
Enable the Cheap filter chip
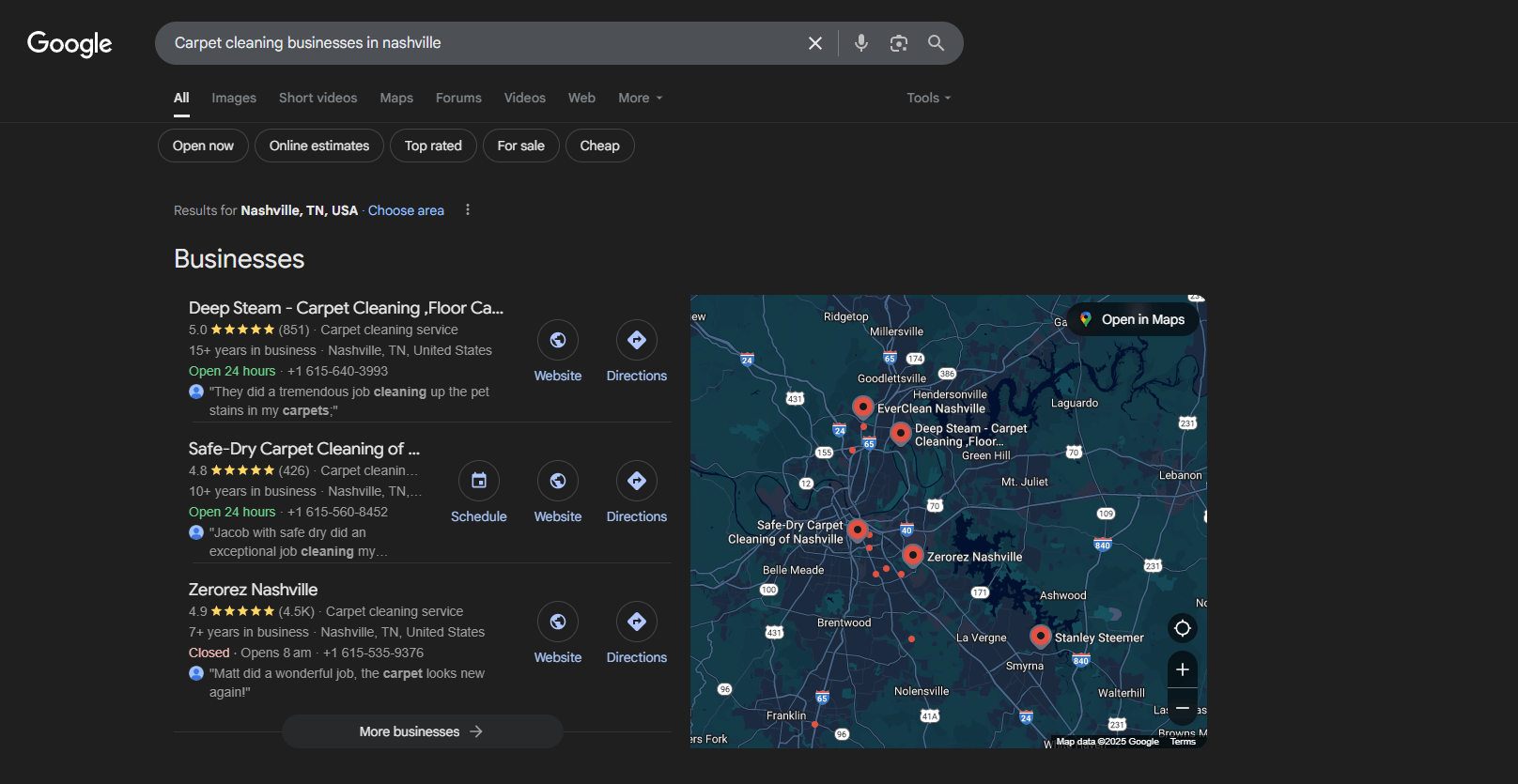tap(599, 146)
